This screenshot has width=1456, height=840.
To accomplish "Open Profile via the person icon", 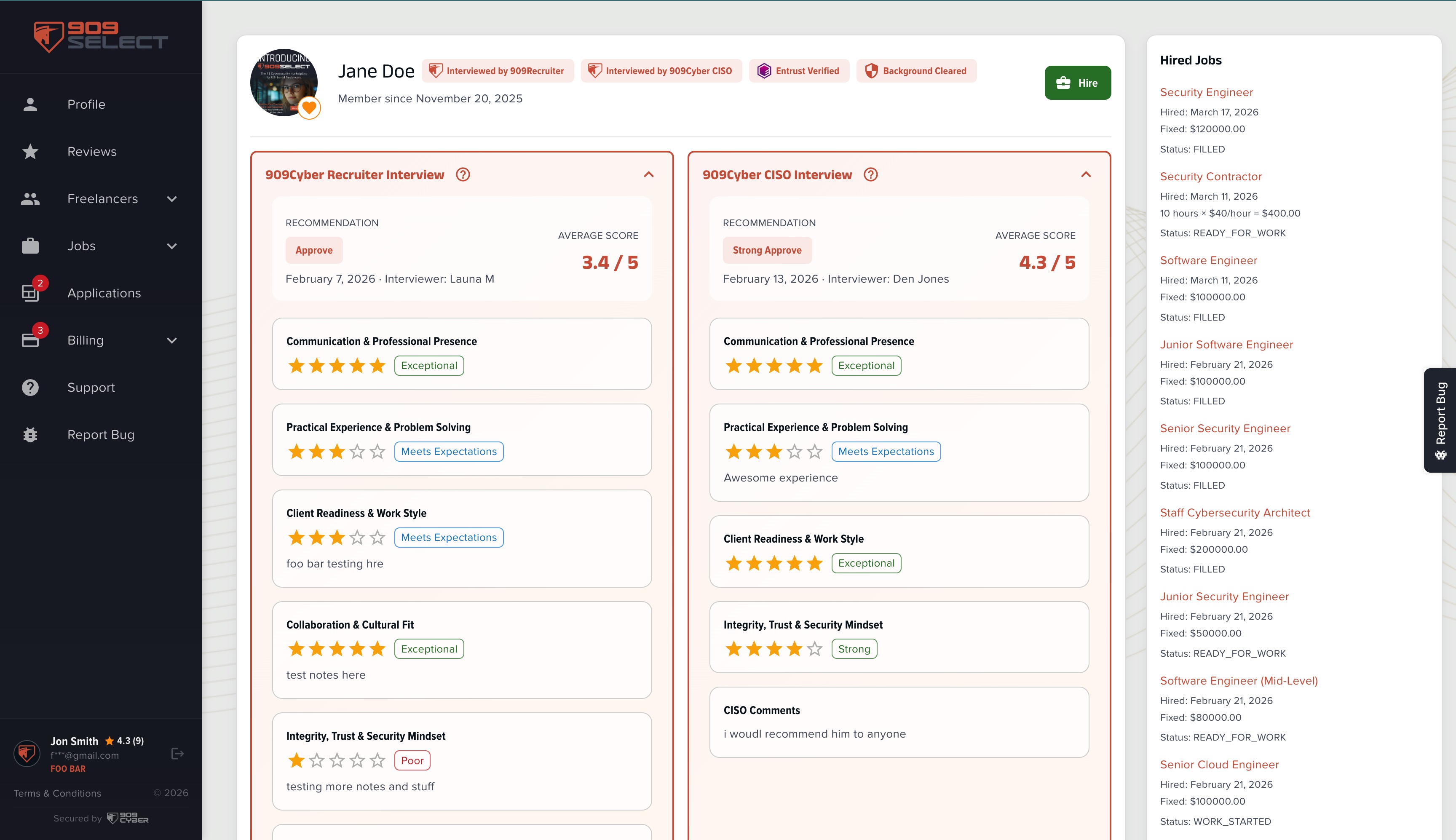I will coord(29,104).
